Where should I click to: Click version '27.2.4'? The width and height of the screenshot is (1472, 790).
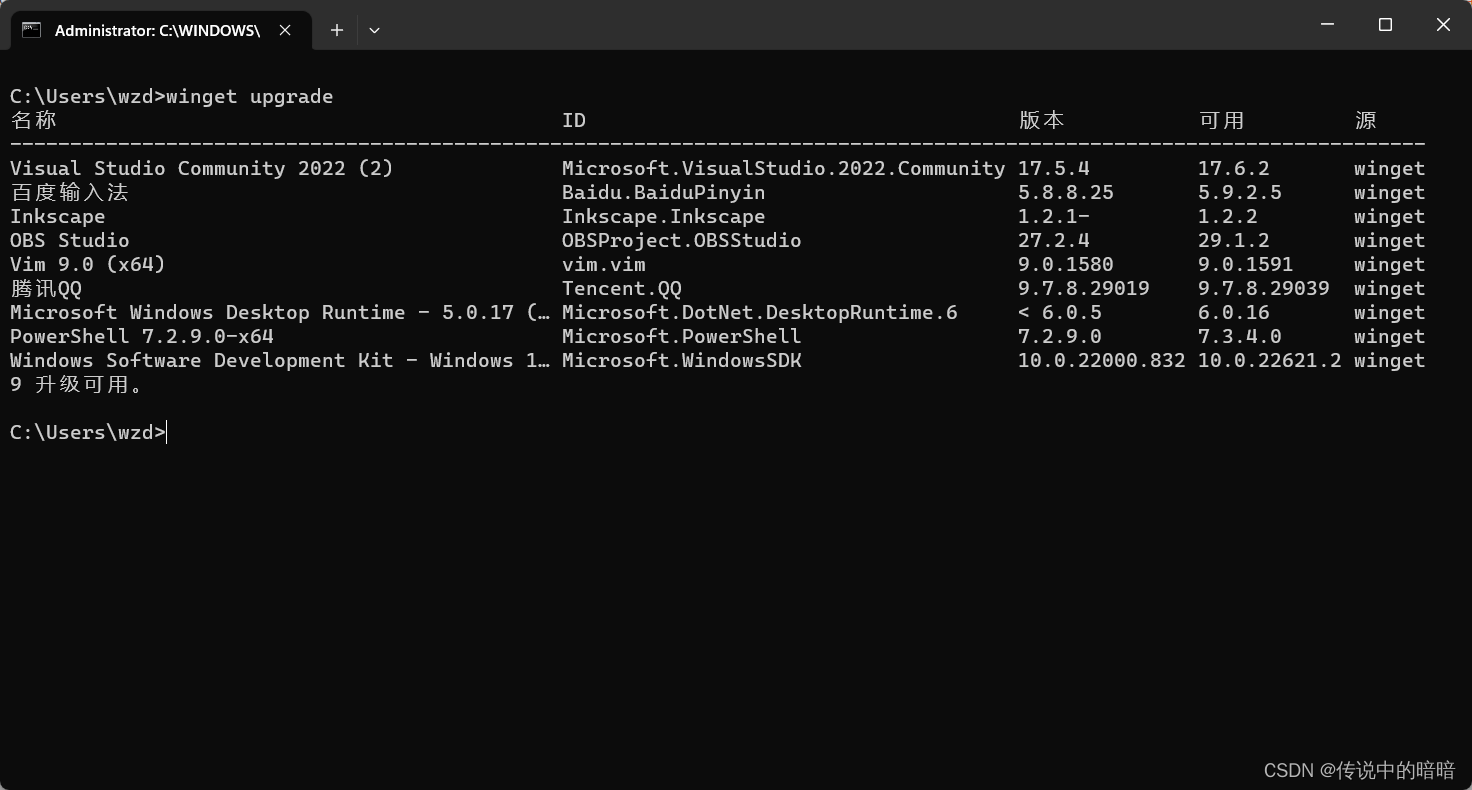click(1054, 240)
